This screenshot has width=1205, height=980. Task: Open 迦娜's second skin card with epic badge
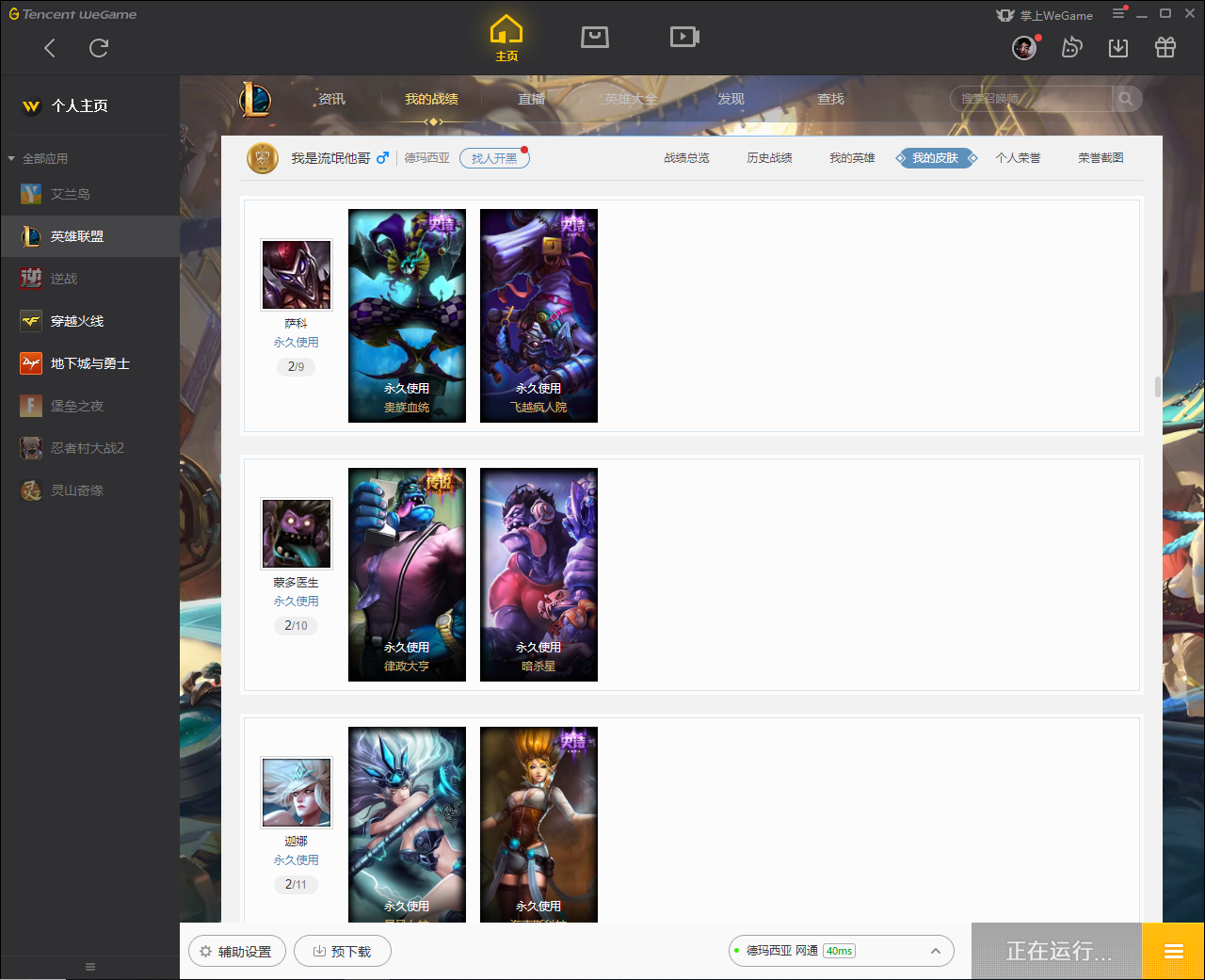tap(538, 825)
